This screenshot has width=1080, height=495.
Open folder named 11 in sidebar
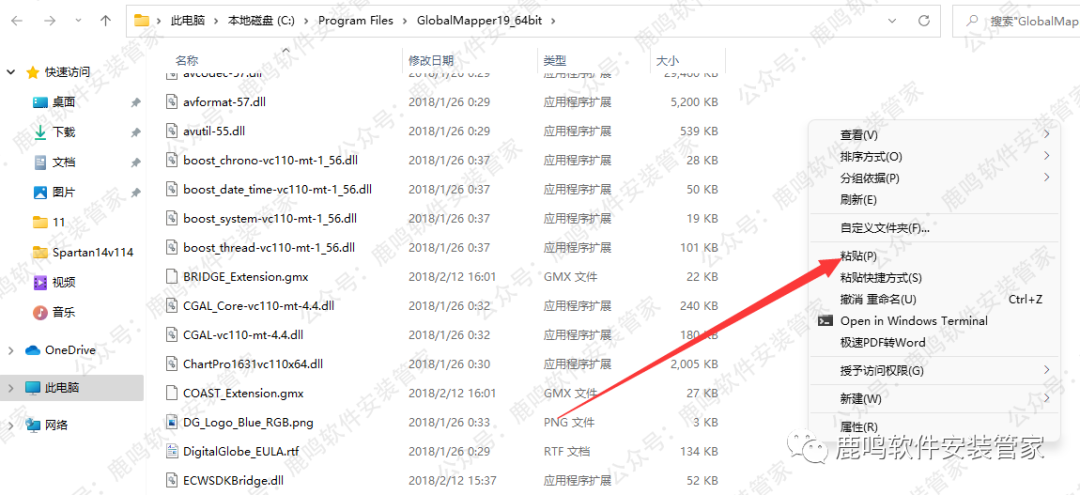(59, 222)
